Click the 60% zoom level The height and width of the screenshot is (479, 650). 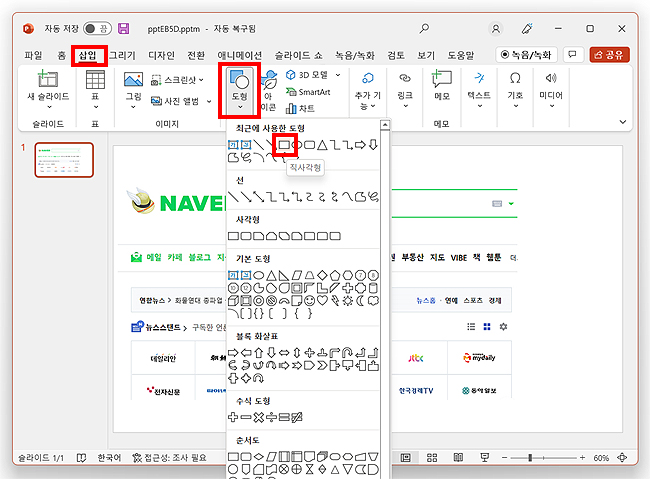(x=601, y=458)
